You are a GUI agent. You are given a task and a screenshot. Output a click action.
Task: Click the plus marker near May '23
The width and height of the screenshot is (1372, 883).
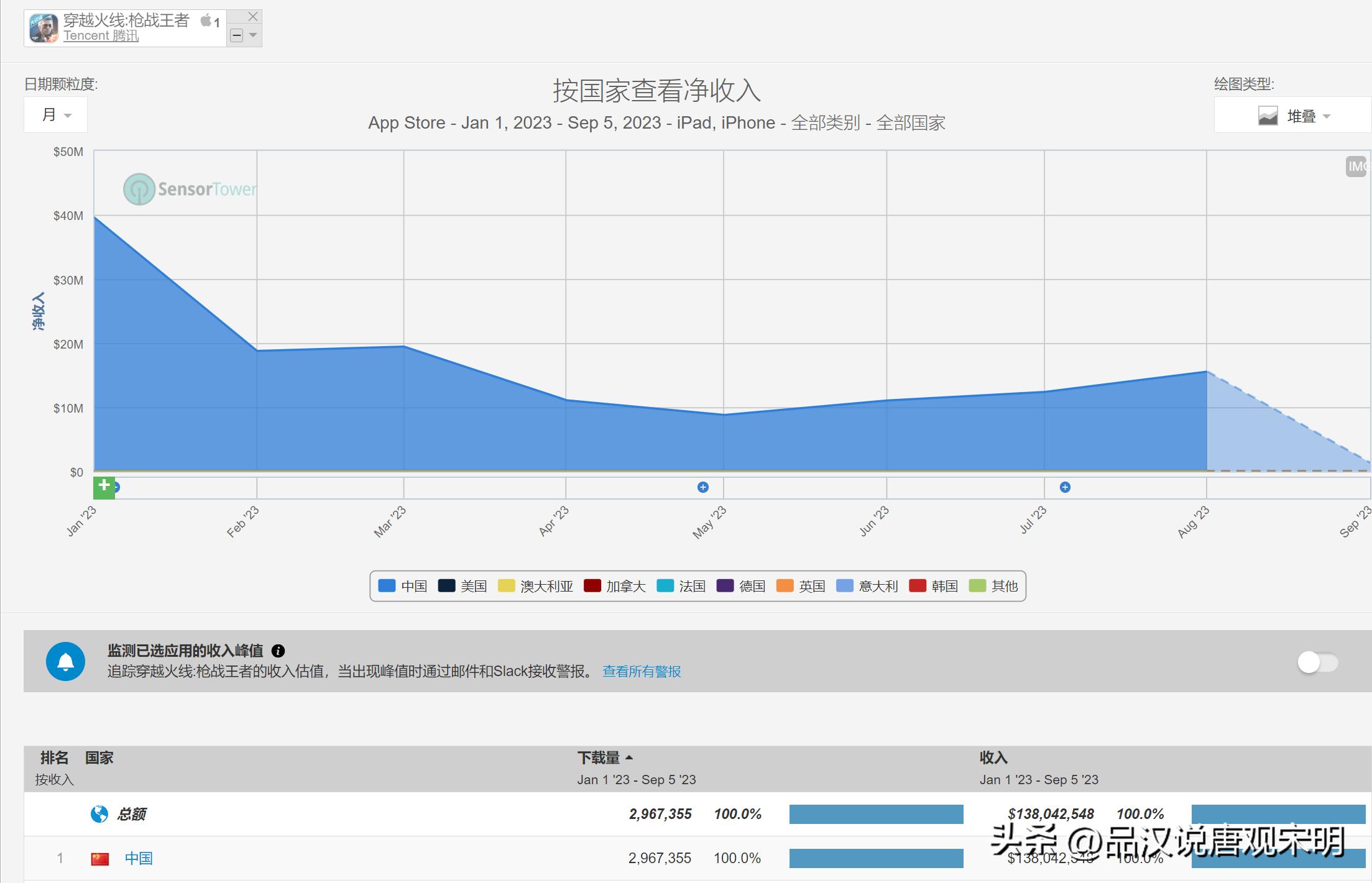coord(702,487)
